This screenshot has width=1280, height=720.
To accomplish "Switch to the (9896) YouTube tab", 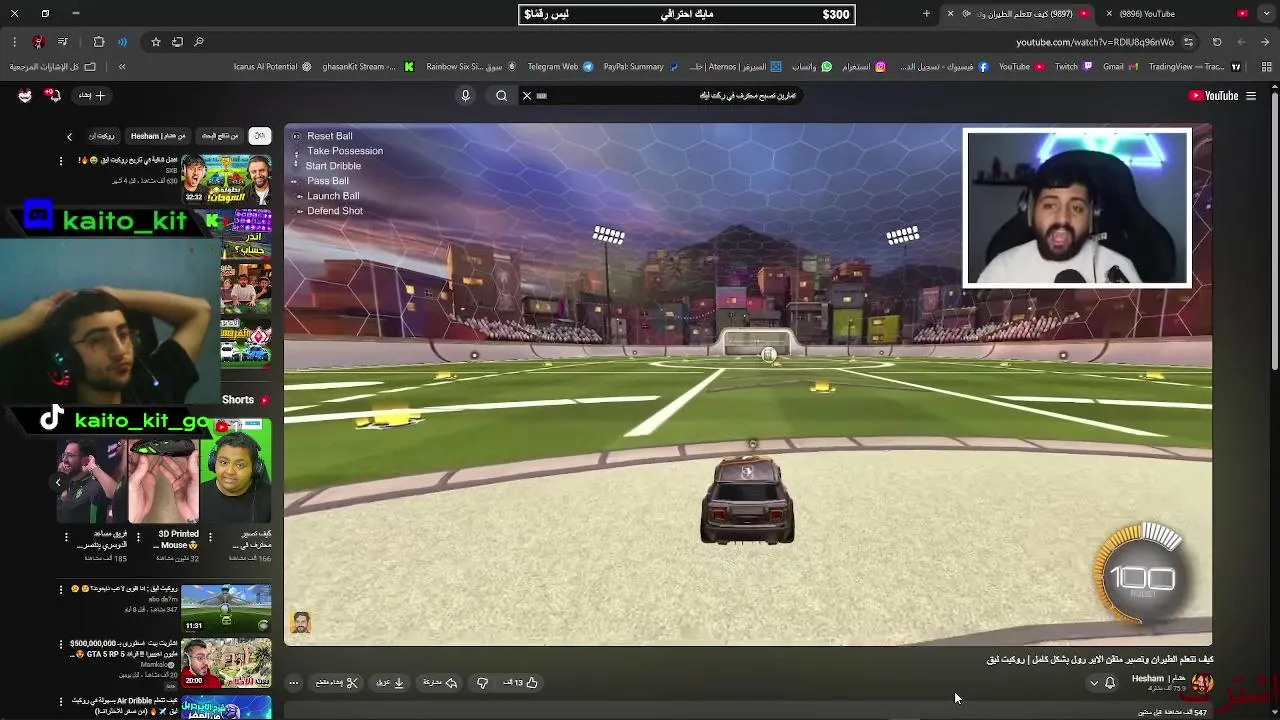I will [1177, 14].
